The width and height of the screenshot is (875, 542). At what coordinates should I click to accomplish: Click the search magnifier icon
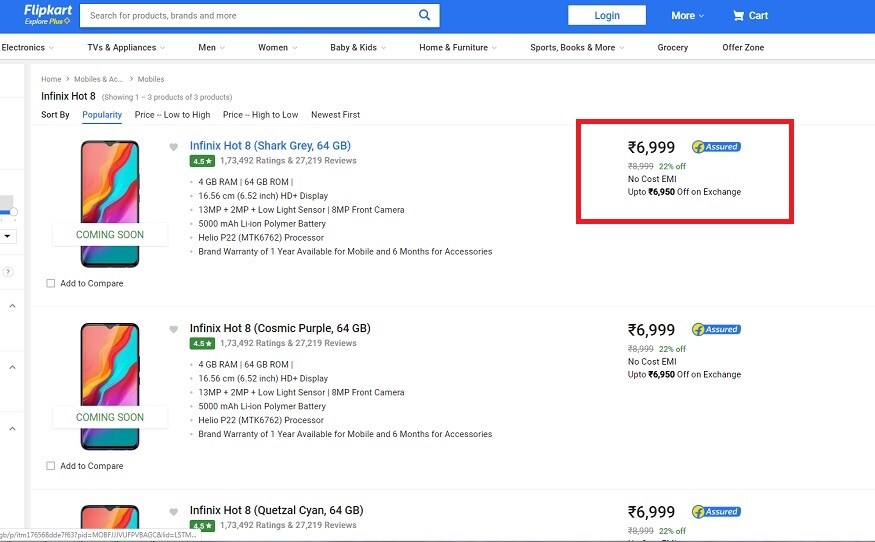pyautogui.click(x=425, y=15)
